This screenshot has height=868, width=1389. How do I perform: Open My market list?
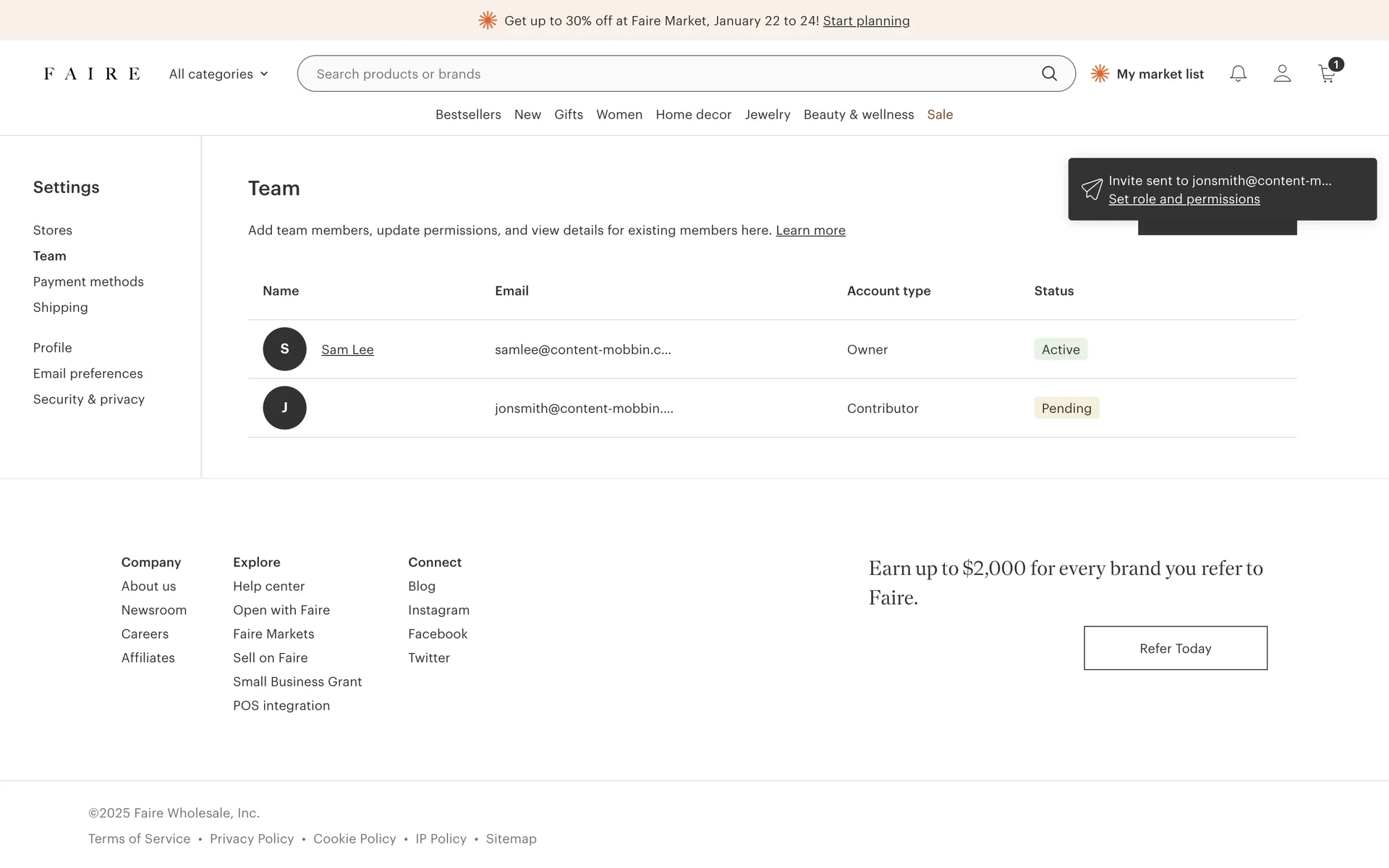coord(1159,74)
